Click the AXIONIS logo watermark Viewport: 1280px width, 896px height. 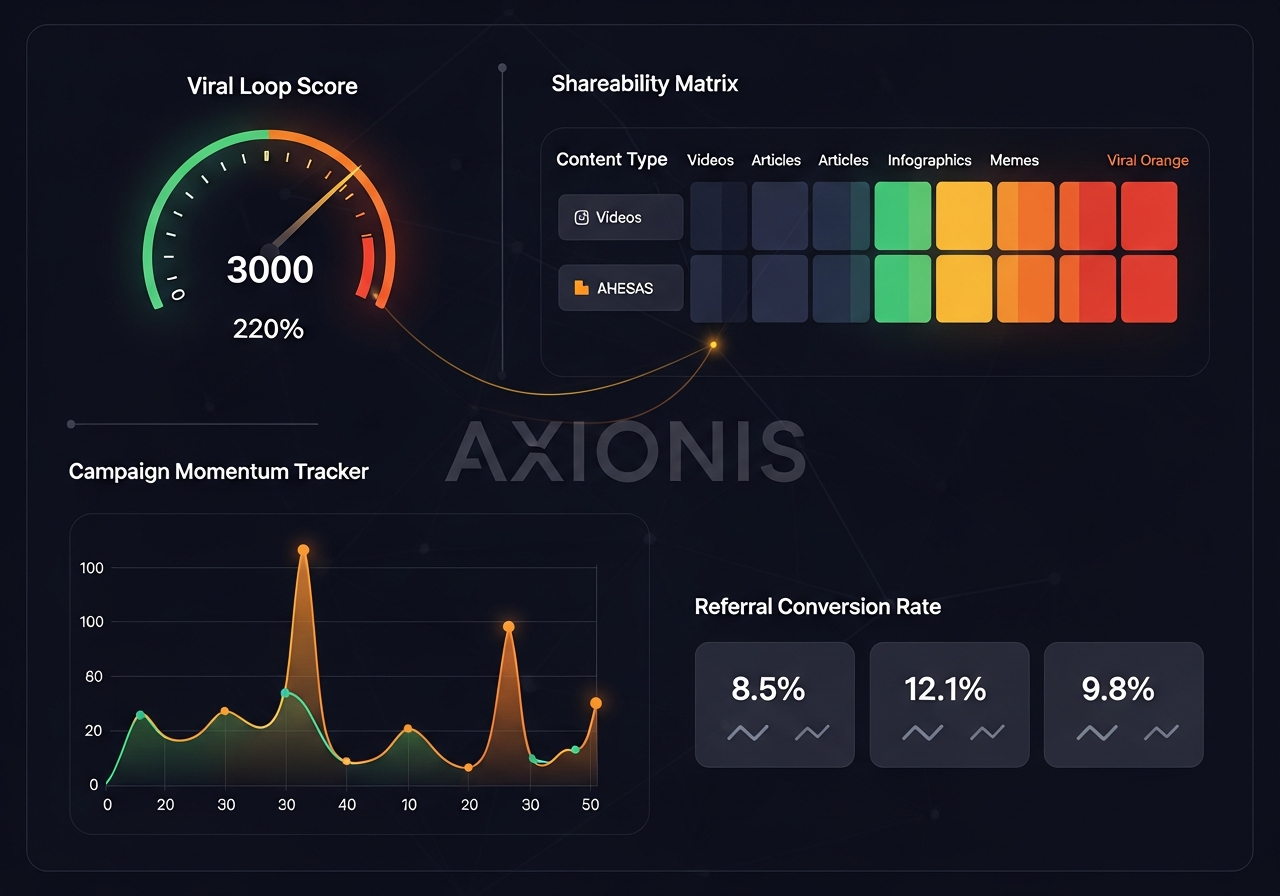[x=625, y=451]
